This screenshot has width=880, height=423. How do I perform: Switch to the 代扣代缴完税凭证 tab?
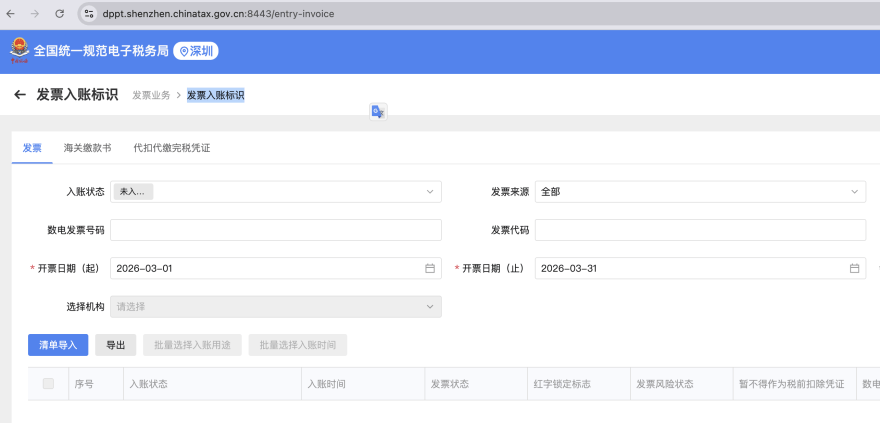172,148
